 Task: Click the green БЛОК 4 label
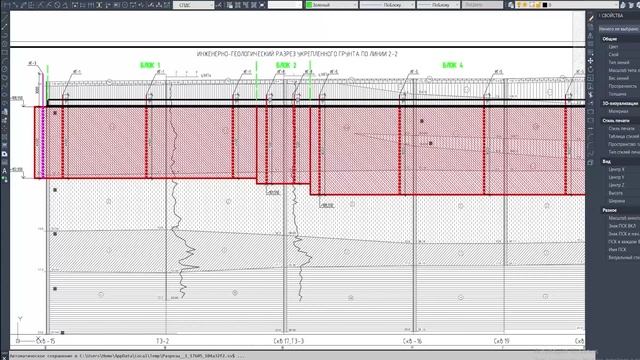point(453,65)
